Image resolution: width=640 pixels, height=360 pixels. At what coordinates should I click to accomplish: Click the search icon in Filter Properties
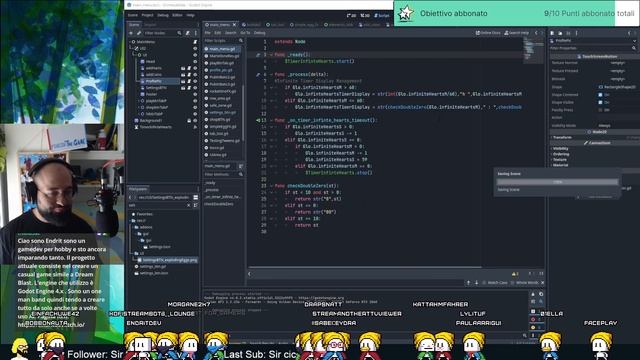(634, 48)
